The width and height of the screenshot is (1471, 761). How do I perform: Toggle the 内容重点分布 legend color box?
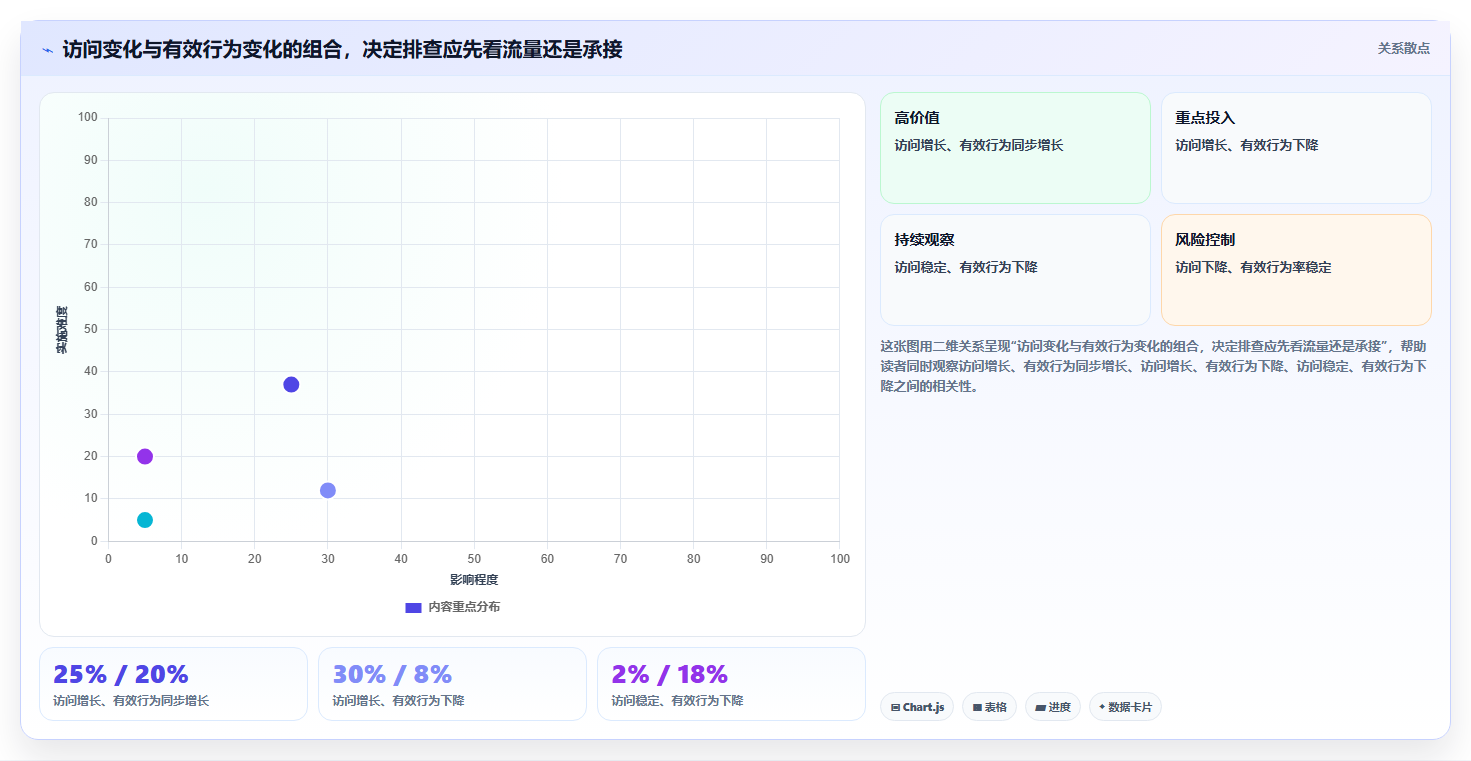413,607
